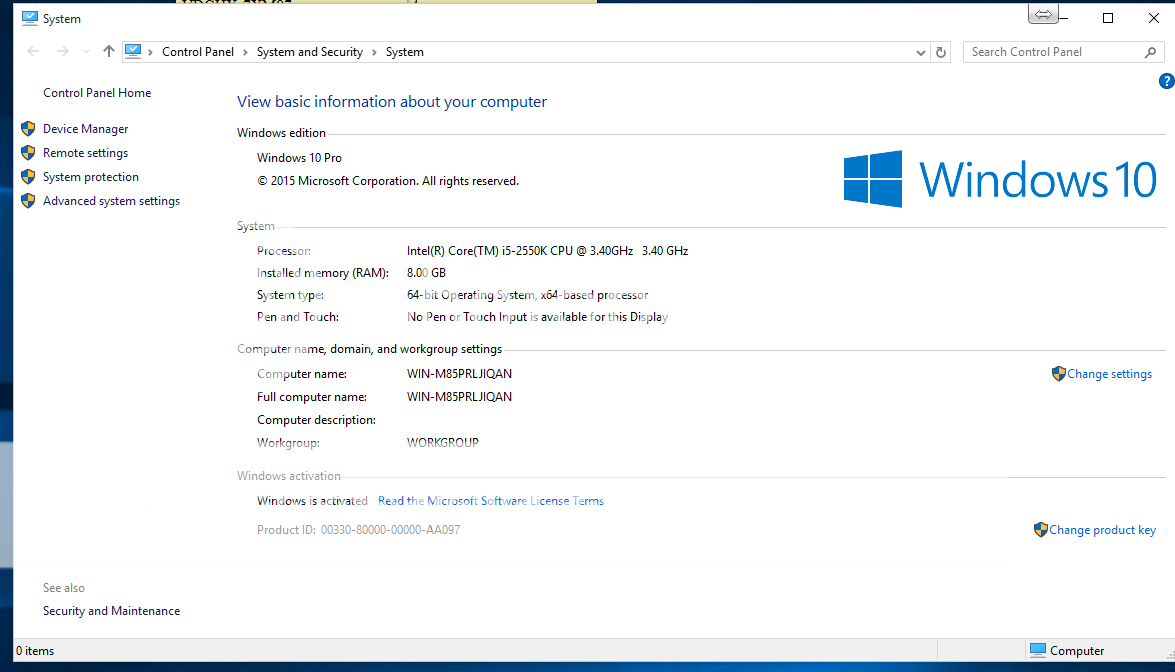This screenshot has height=672, width=1175.
Task: Go up one level with Up arrow
Action: point(109,51)
